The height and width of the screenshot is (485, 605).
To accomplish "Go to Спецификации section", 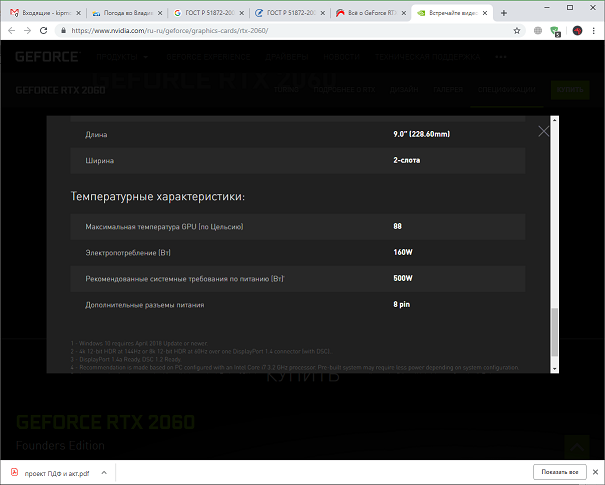I will pos(507,90).
